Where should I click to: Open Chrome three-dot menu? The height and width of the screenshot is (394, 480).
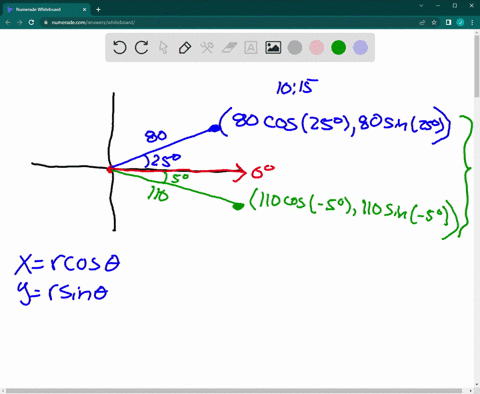coord(472,22)
